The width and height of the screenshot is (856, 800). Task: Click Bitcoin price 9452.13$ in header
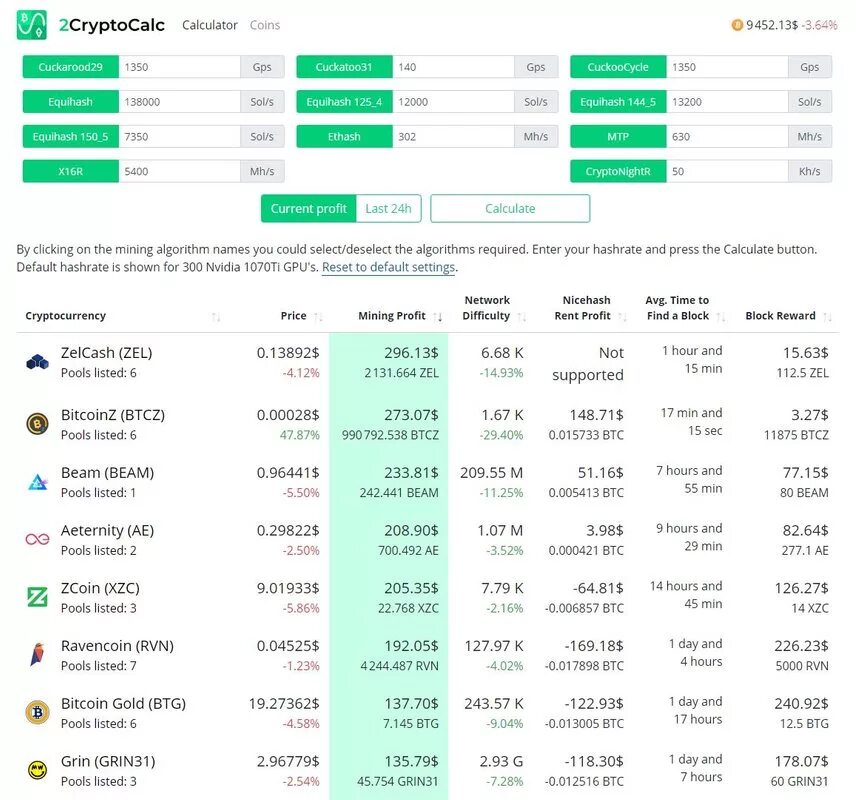pos(772,25)
